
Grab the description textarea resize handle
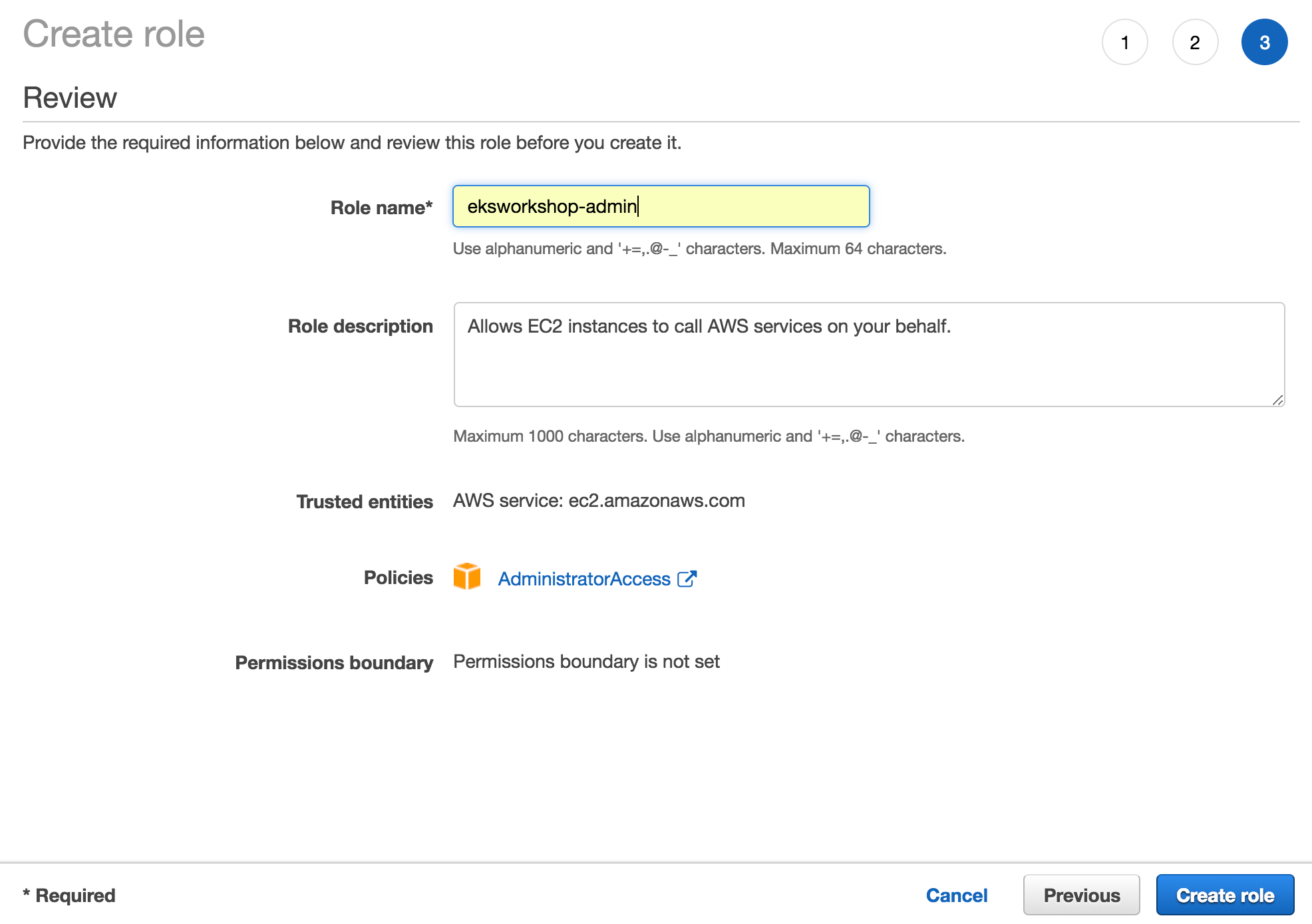tap(1277, 400)
